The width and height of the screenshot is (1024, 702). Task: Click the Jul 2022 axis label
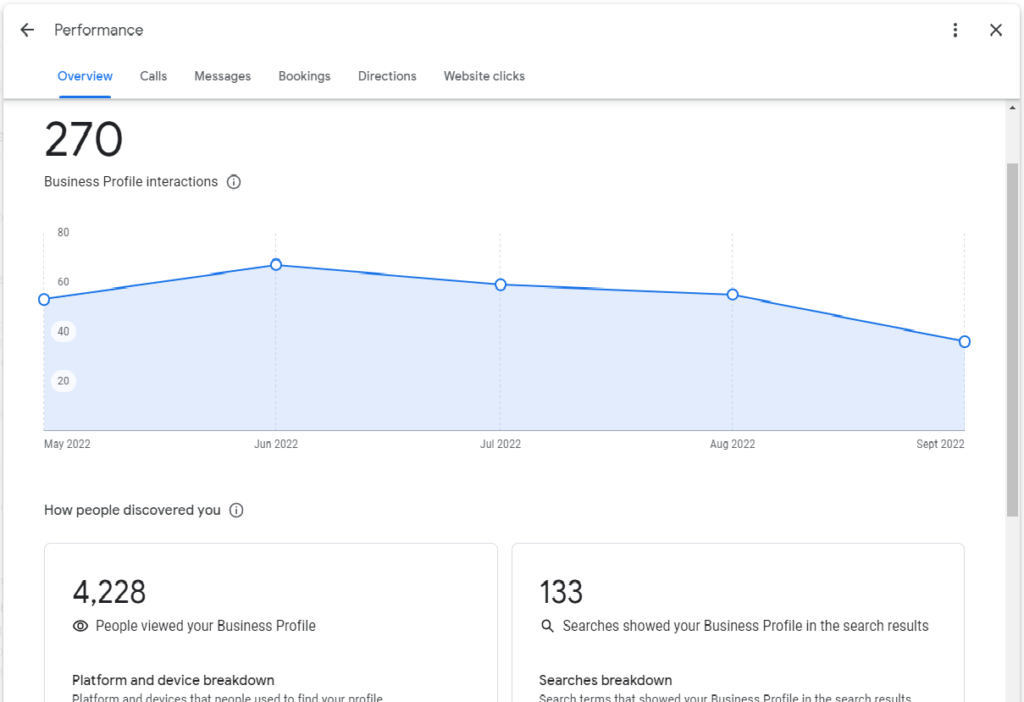coord(501,444)
